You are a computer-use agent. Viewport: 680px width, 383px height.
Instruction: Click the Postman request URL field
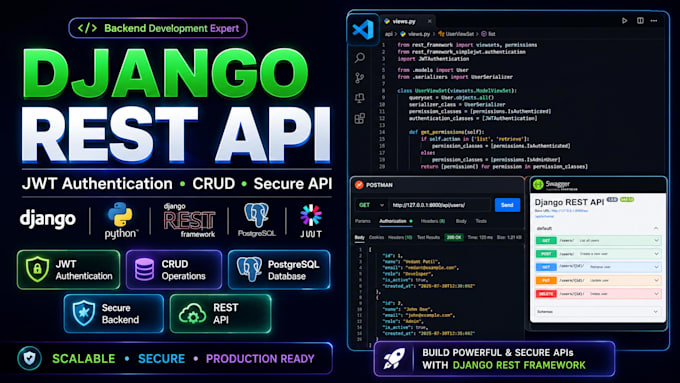439,205
